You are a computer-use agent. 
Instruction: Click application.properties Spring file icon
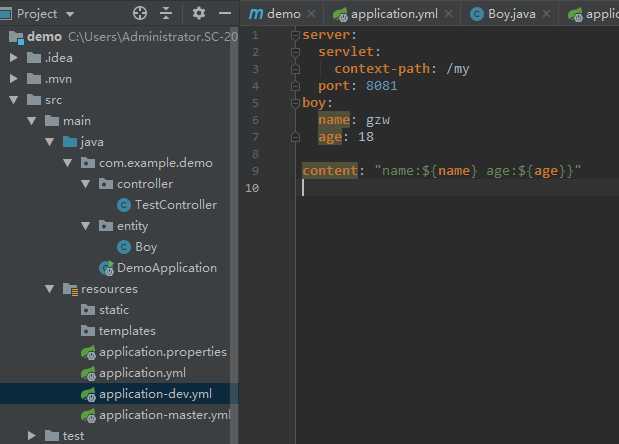point(88,352)
